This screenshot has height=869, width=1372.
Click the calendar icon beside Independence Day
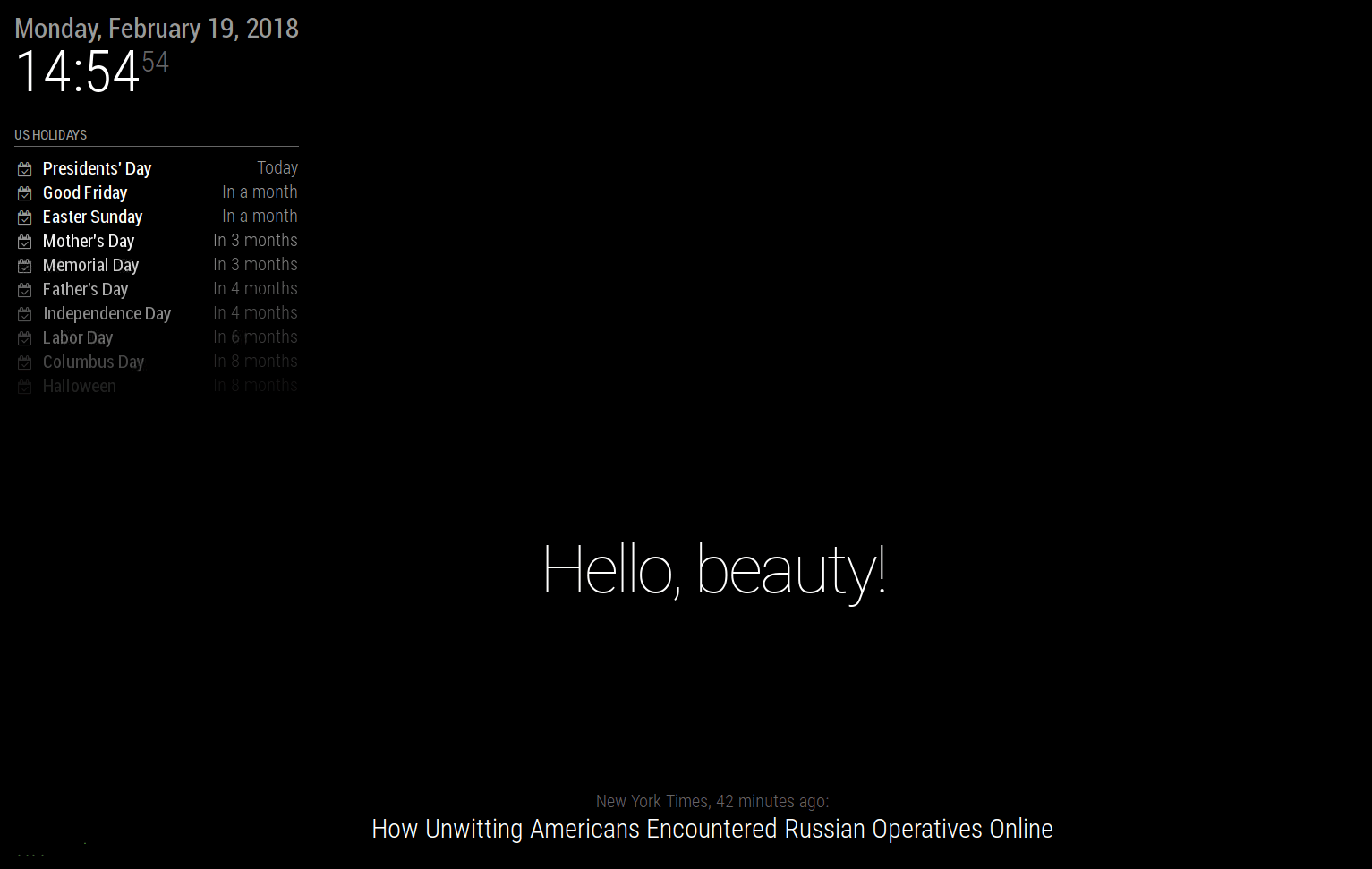(x=25, y=314)
